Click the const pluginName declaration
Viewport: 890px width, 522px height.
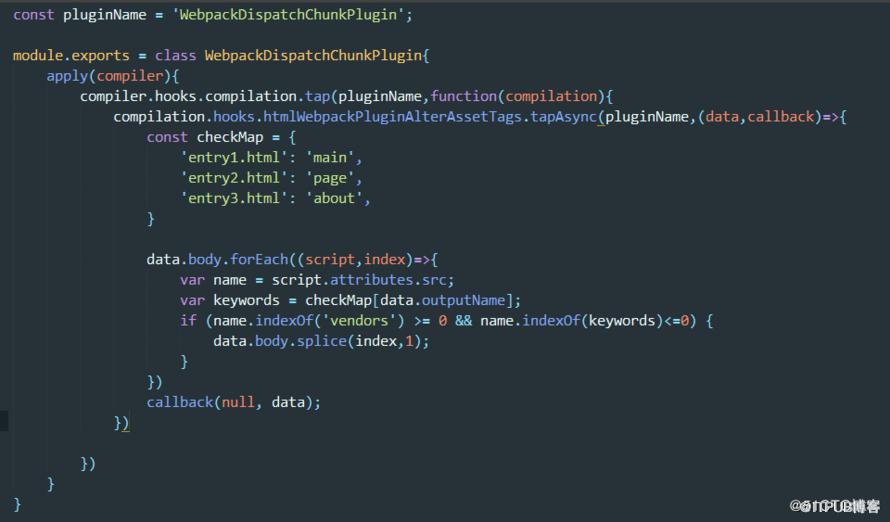pyautogui.click(x=79, y=15)
